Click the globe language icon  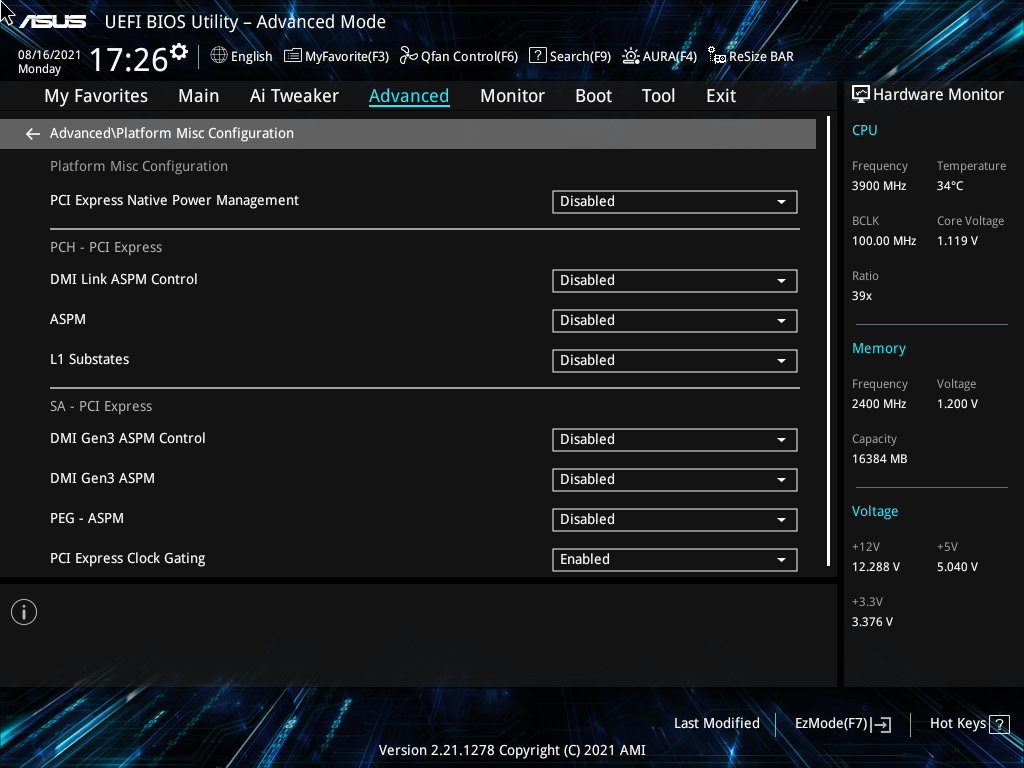click(219, 56)
